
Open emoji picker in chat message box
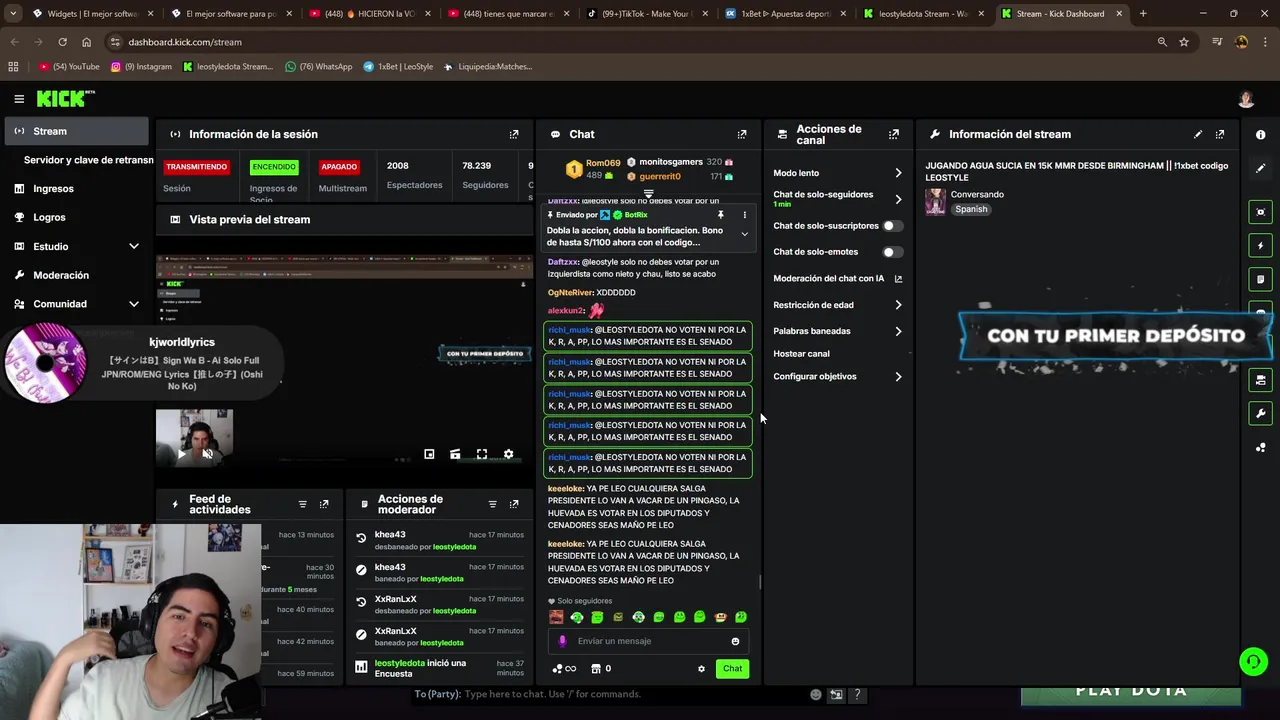tap(735, 641)
